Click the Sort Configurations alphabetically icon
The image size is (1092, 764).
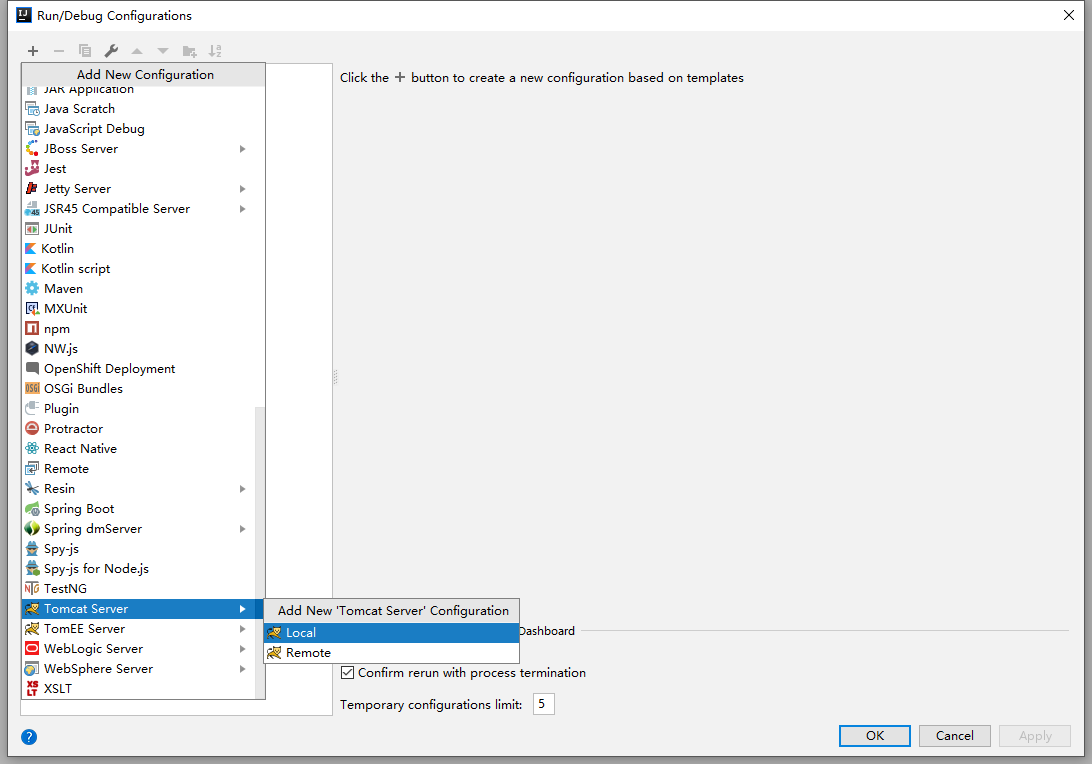point(215,51)
